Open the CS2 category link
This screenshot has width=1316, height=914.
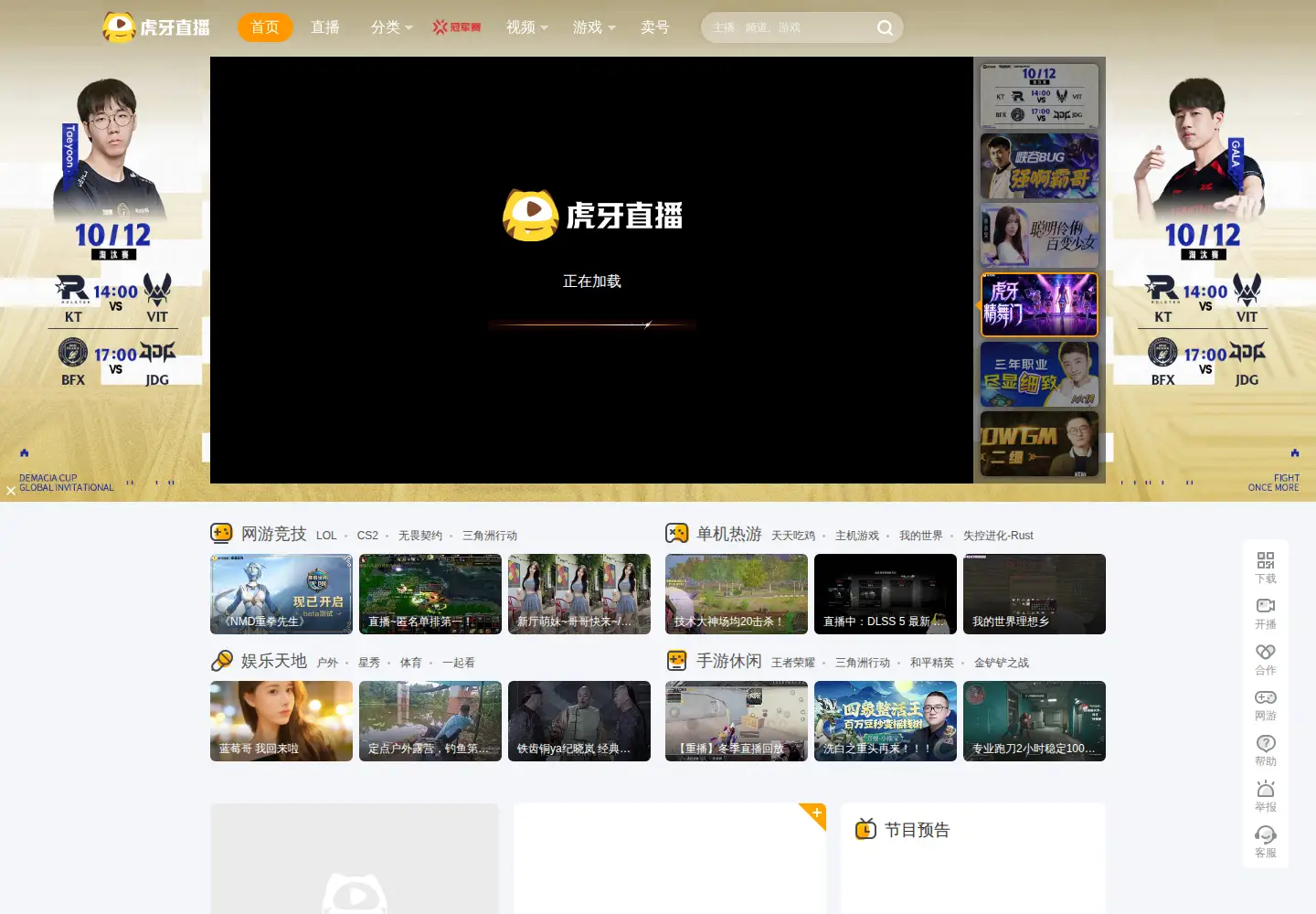click(x=367, y=536)
